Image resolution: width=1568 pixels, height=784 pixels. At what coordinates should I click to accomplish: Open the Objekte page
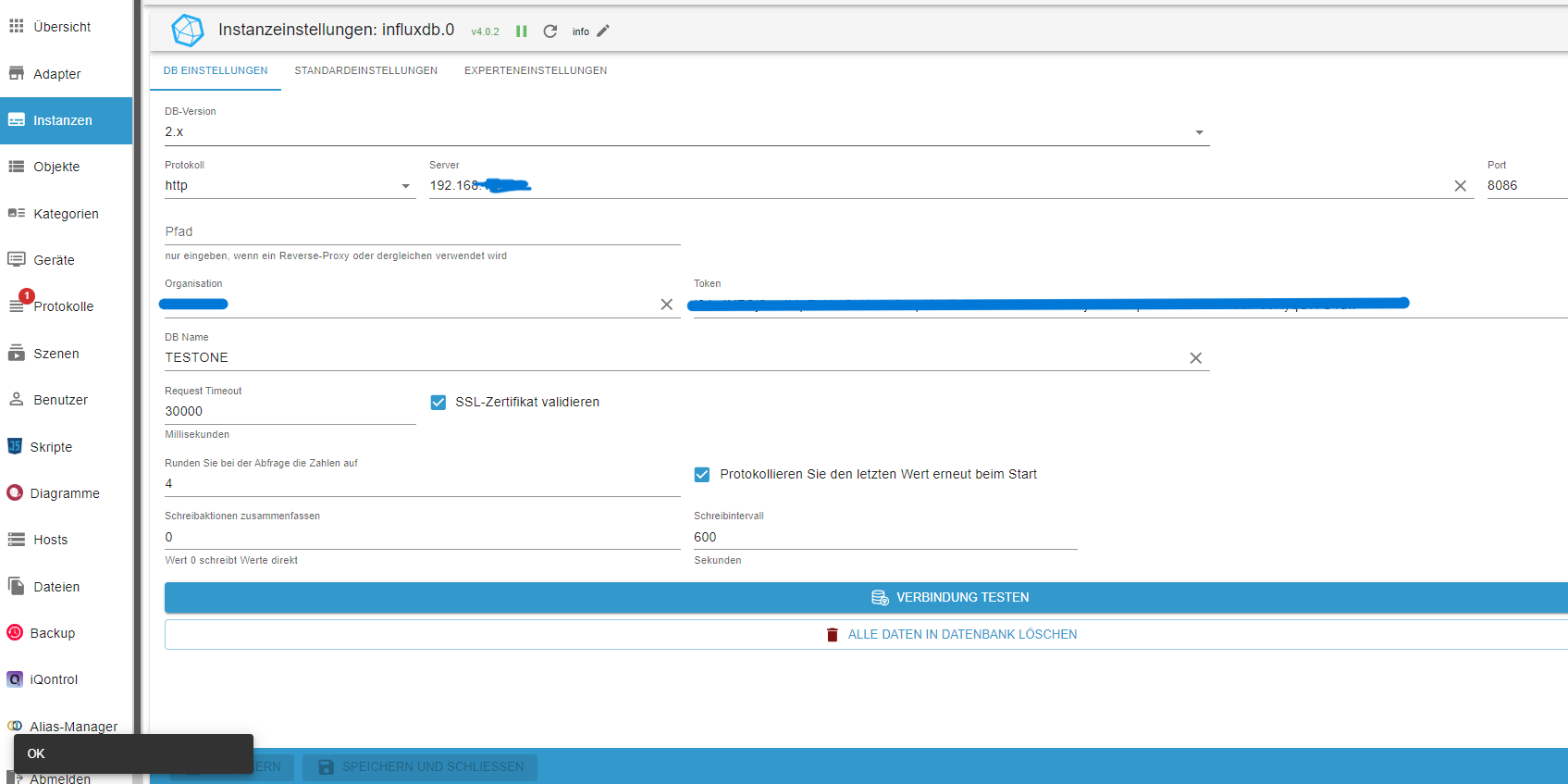(x=67, y=167)
